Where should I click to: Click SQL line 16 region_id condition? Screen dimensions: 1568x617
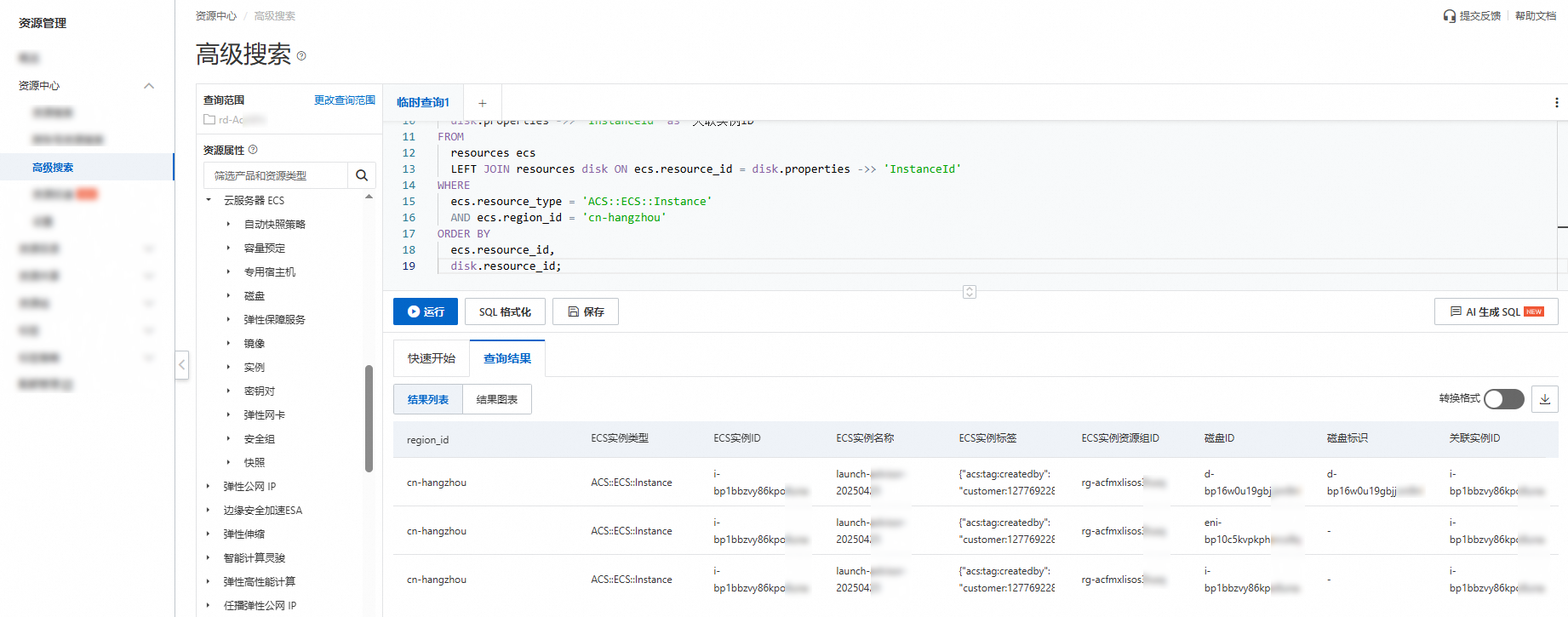558,218
